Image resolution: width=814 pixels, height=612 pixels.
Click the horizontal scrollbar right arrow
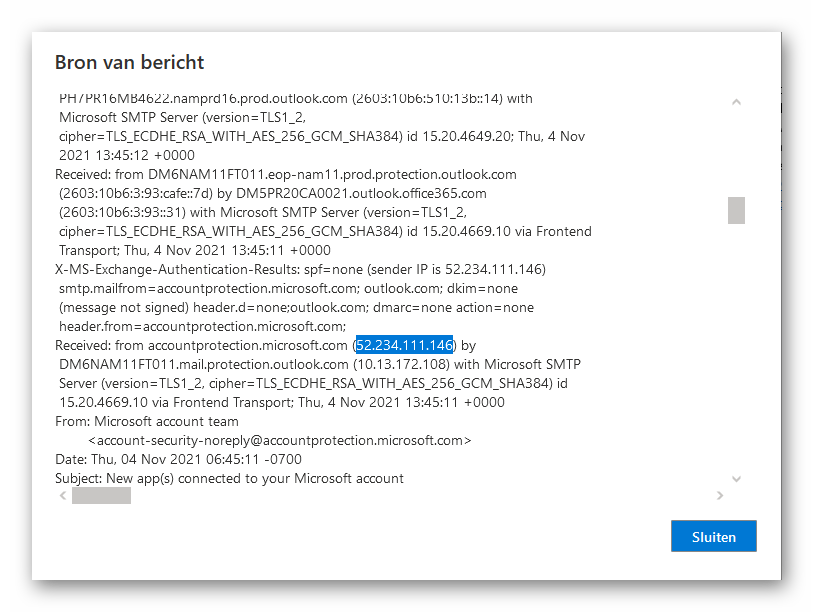tap(720, 495)
